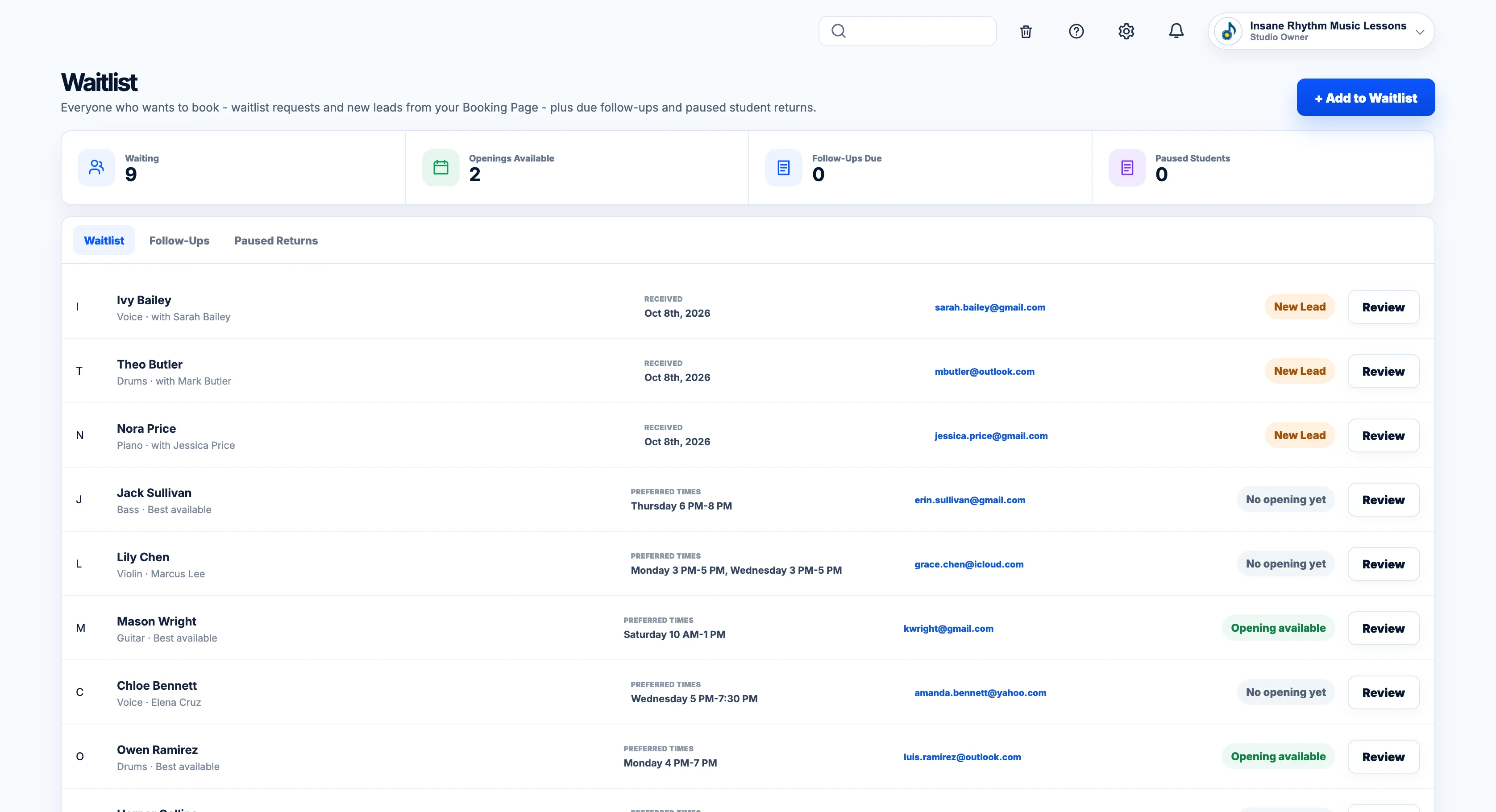Open erin.sullivan@gmail.com email link
1496x812 pixels.
click(970, 500)
